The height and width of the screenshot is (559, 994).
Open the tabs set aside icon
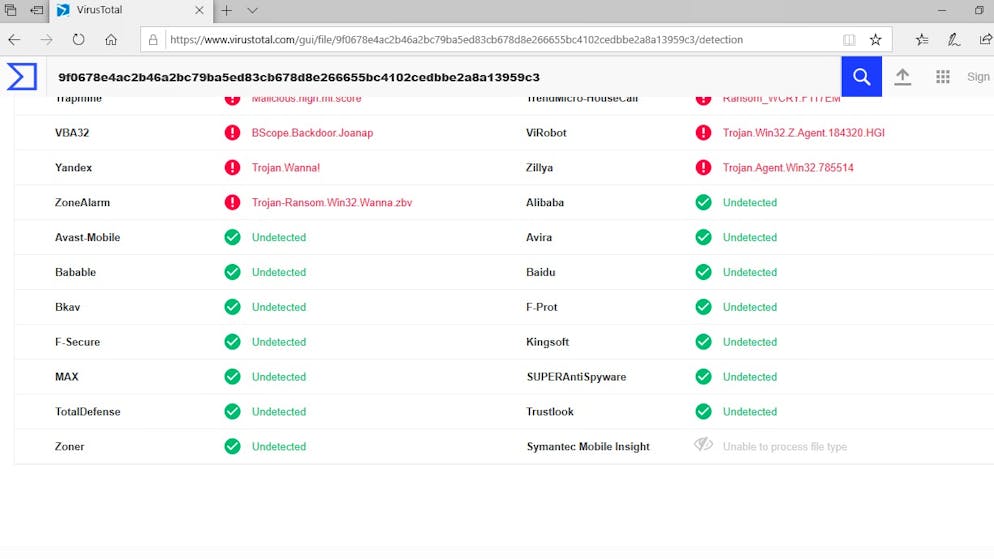10,10
